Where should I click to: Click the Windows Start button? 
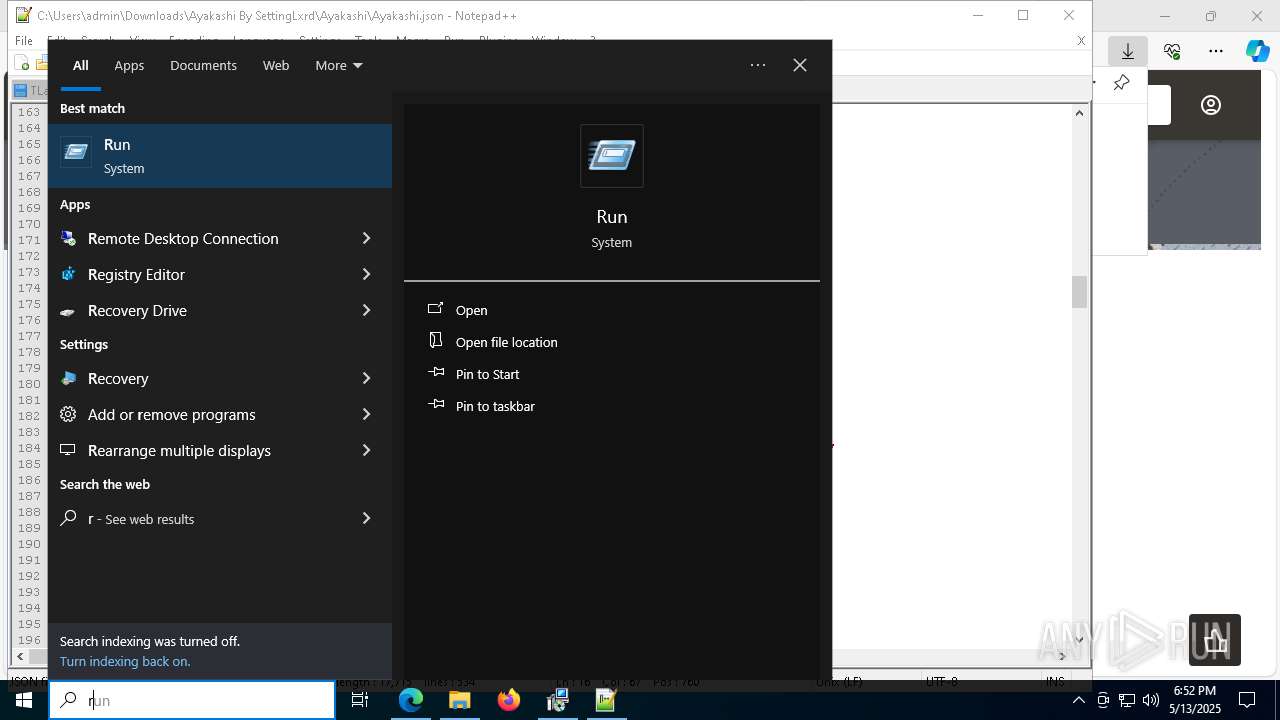pyautogui.click(x=24, y=700)
